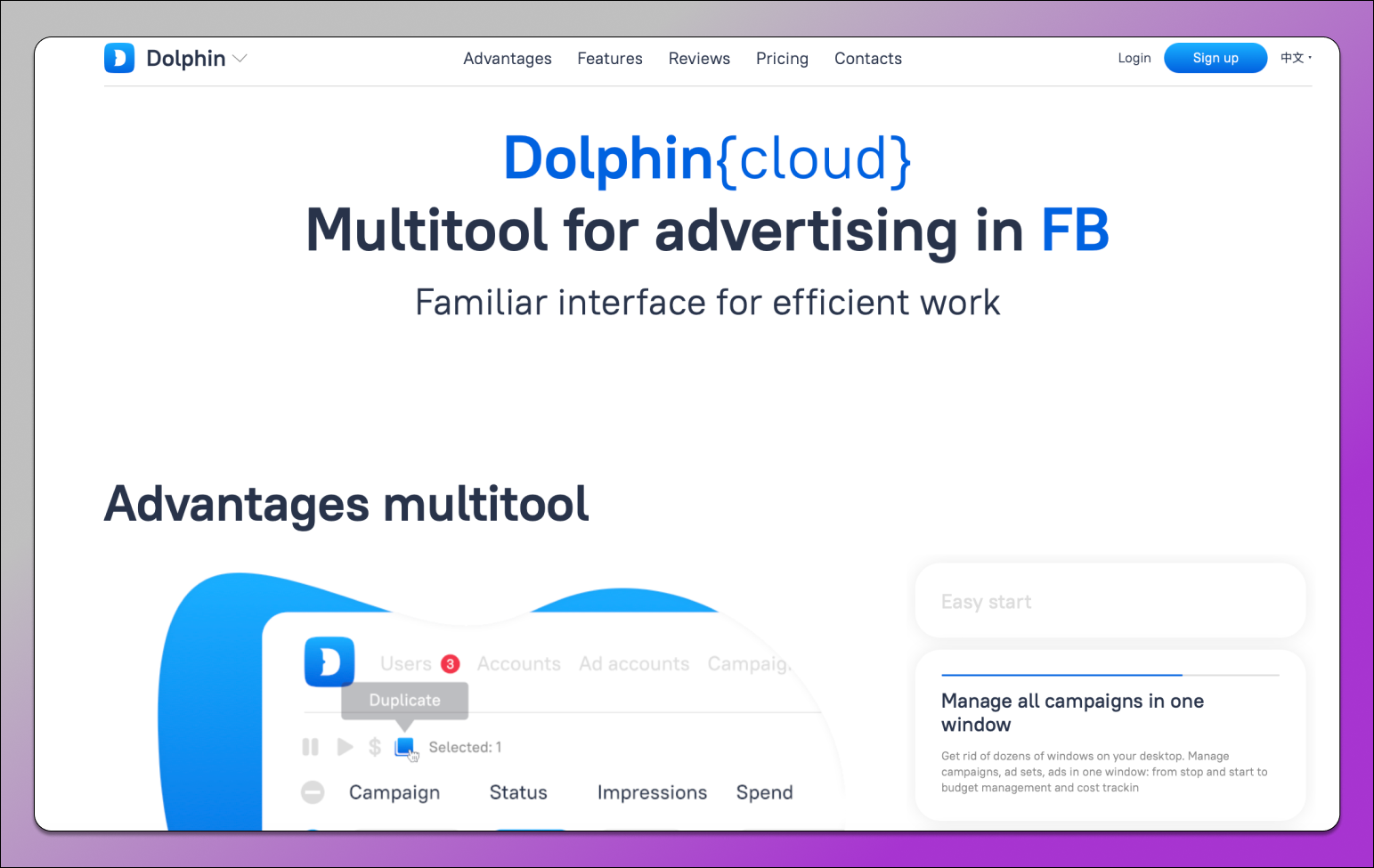The width and height of the screenshot is (1374, 868).
Task: Click the pause icon in preview toolbar
Action: (310, 747)
